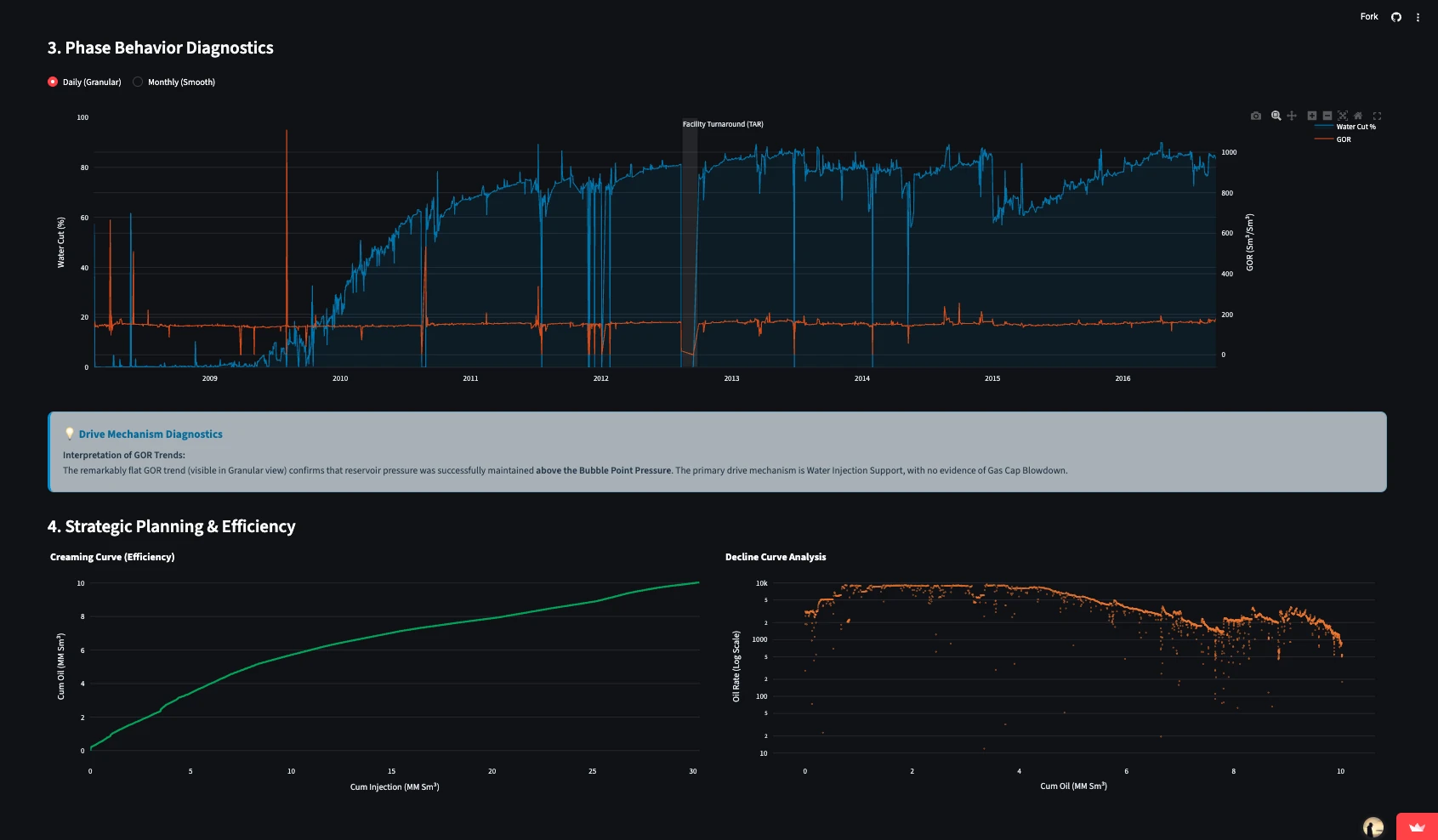
Task: Click the Water Cut (%) y-axis title
Action: coord(61,243)
